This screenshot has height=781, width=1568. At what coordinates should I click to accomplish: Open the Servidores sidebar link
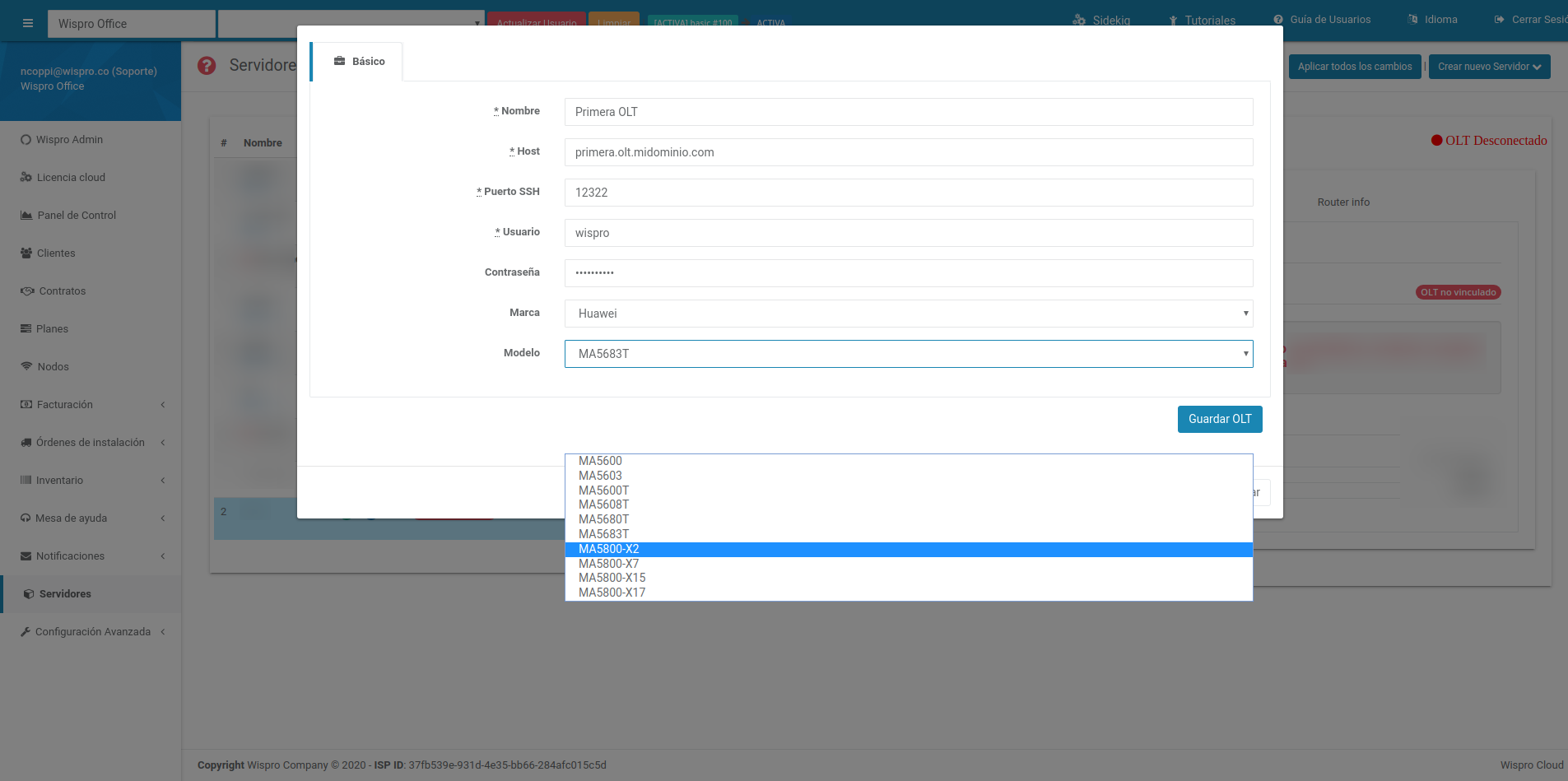[91, 594]
